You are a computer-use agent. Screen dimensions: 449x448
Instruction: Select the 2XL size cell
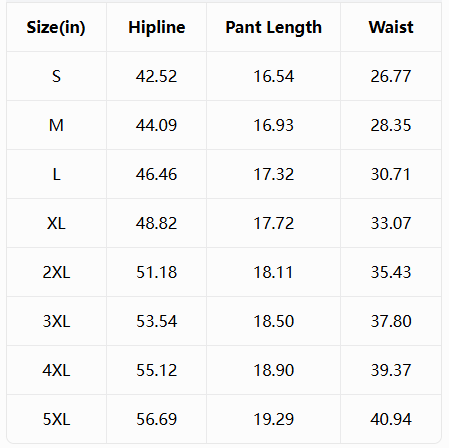[56, 272]
